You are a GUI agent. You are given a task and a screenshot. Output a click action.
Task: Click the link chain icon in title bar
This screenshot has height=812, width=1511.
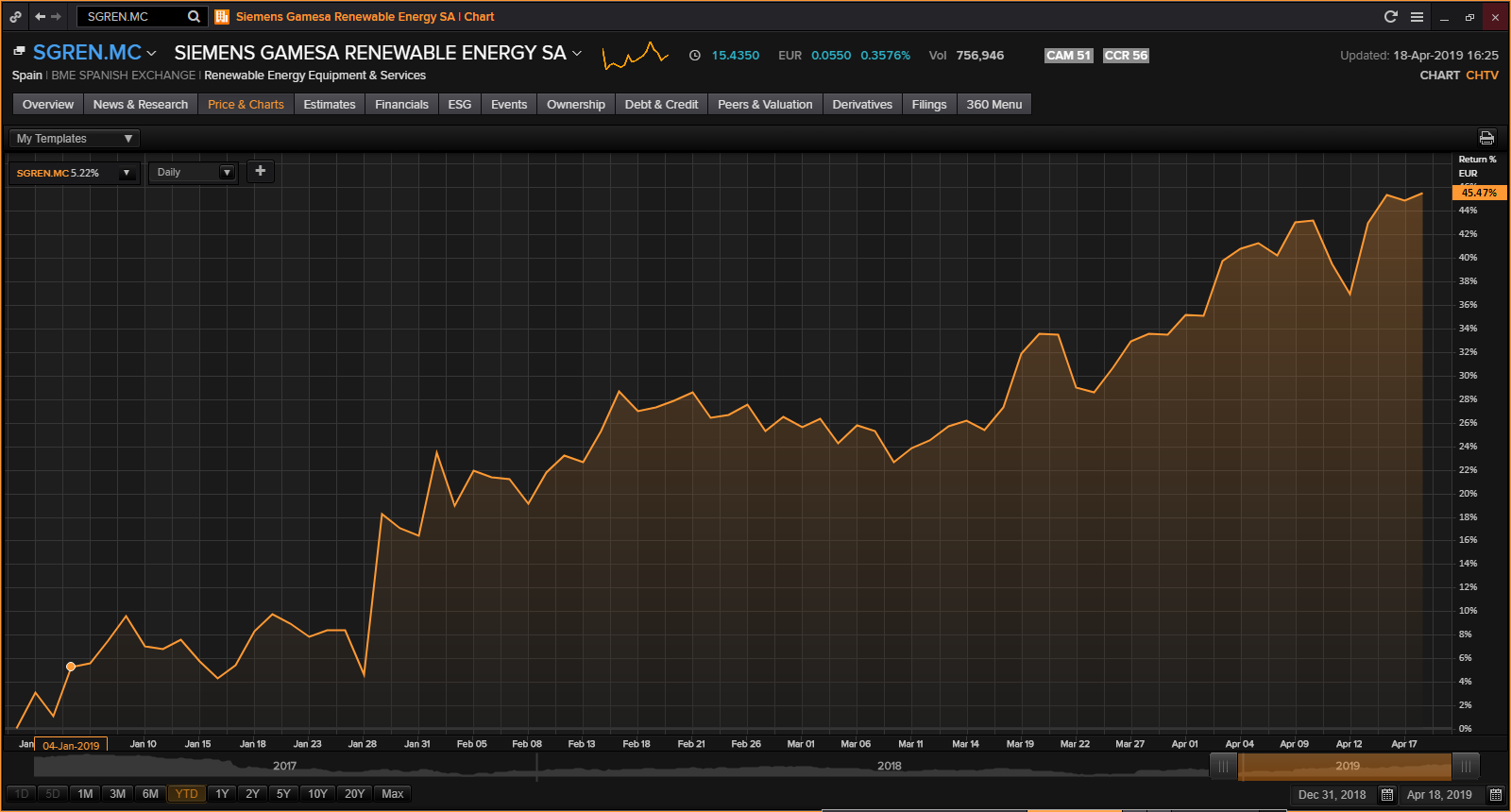[15, 16]
